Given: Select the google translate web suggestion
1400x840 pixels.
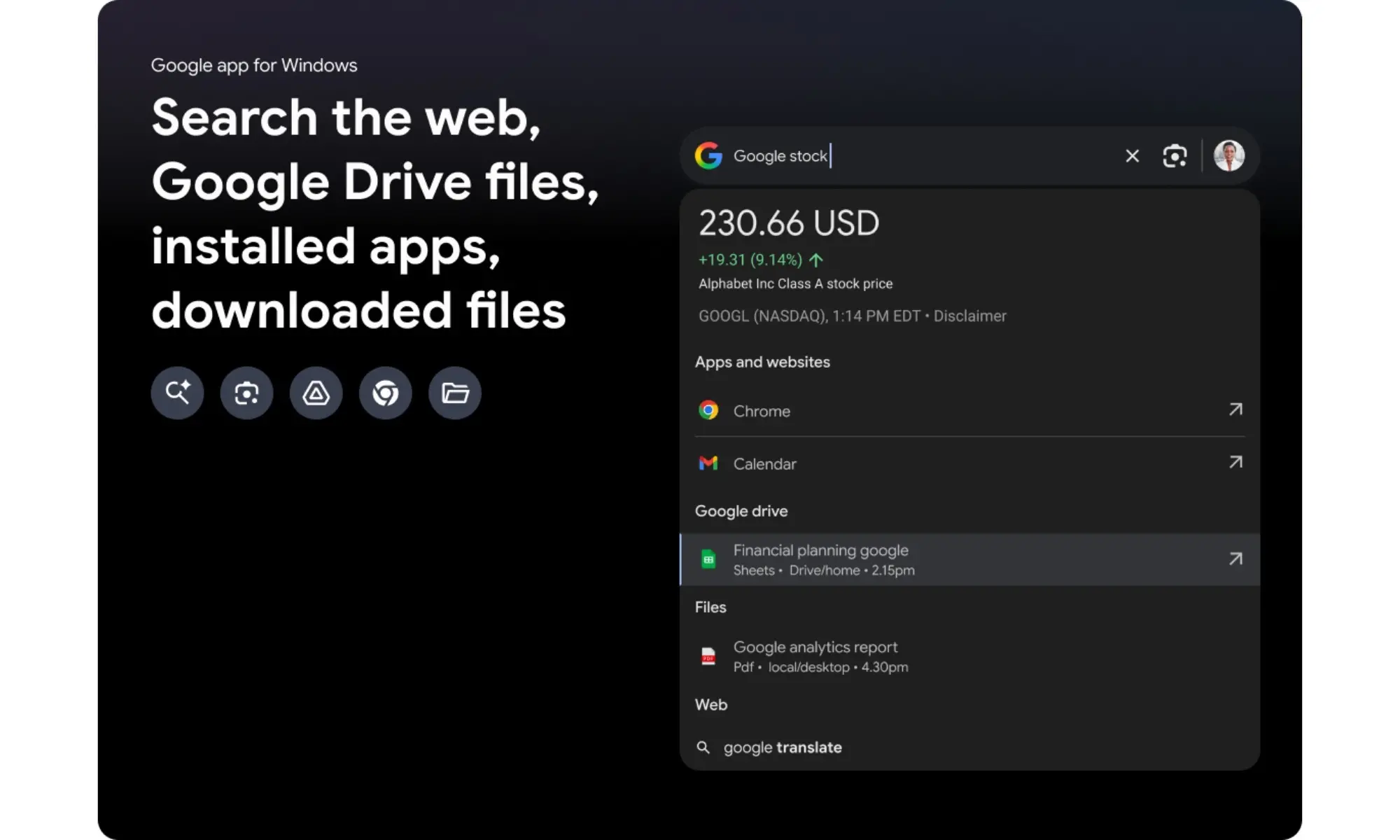Looking at the screenshot, I should click(x=783, y=747).
